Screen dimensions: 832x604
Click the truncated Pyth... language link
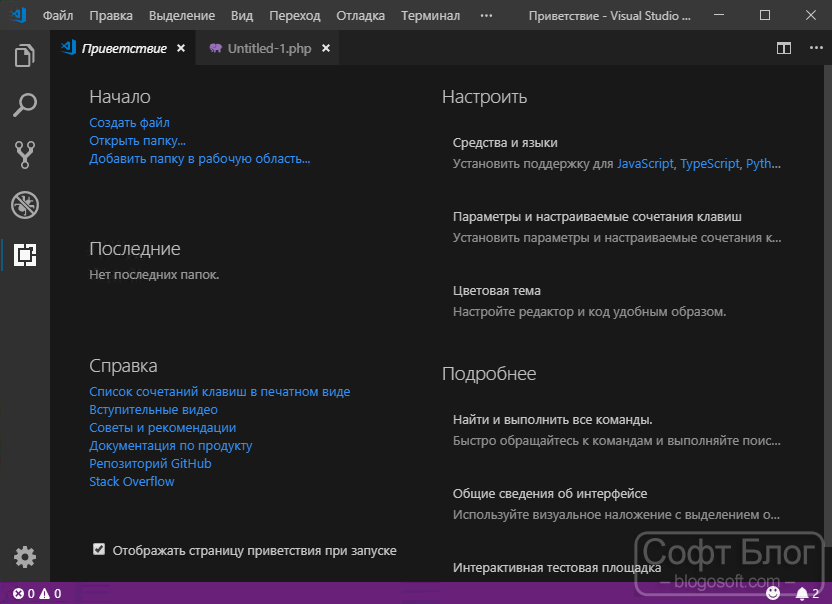[763, 163]
